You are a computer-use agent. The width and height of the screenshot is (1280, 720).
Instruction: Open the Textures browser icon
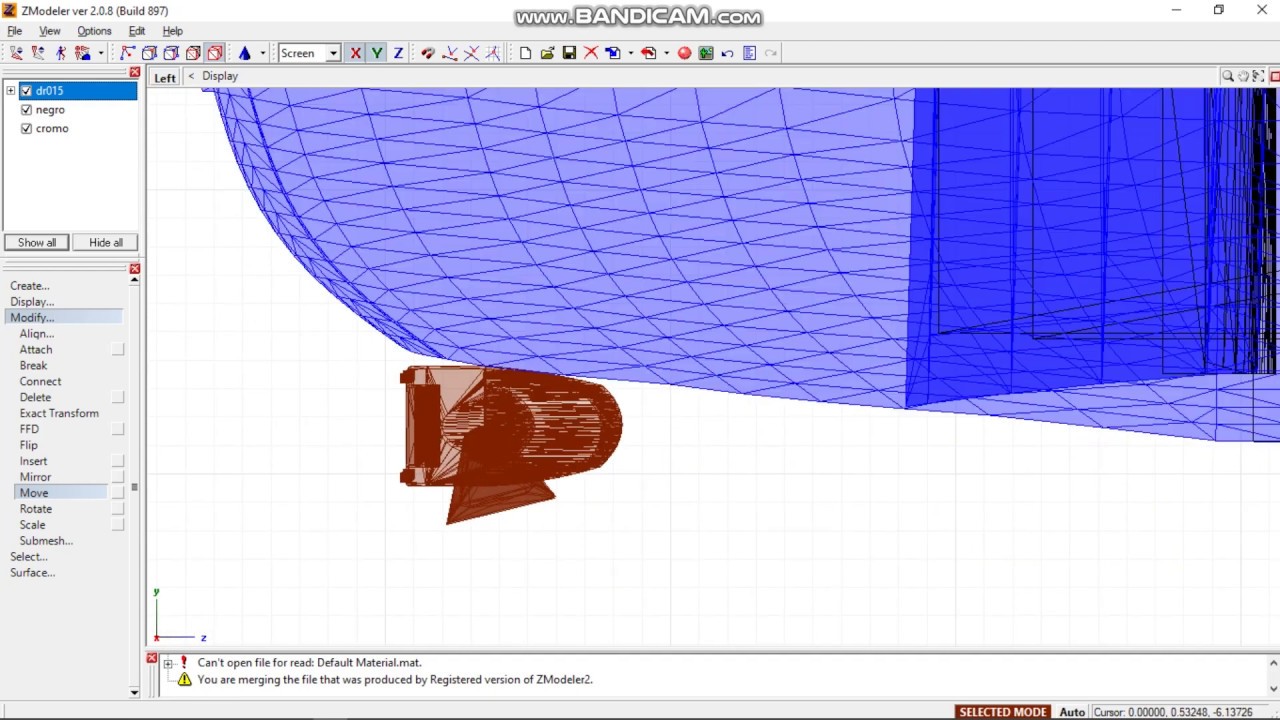click(x=706, y=53)
